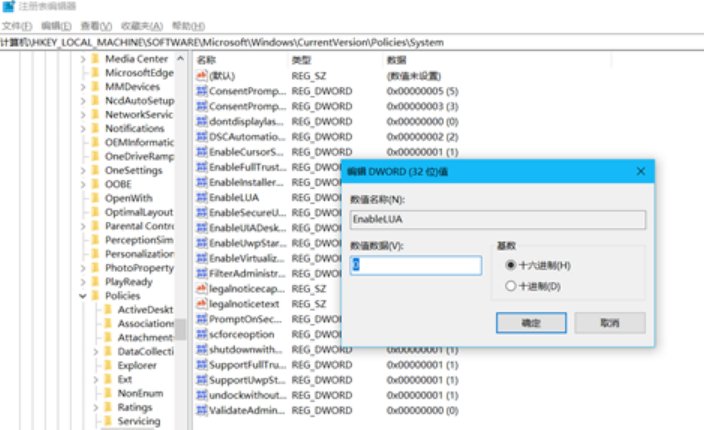Click the tree pane scroll-up arrow
The height and width of the screenshot is (430, 704).
coord(180,58)
